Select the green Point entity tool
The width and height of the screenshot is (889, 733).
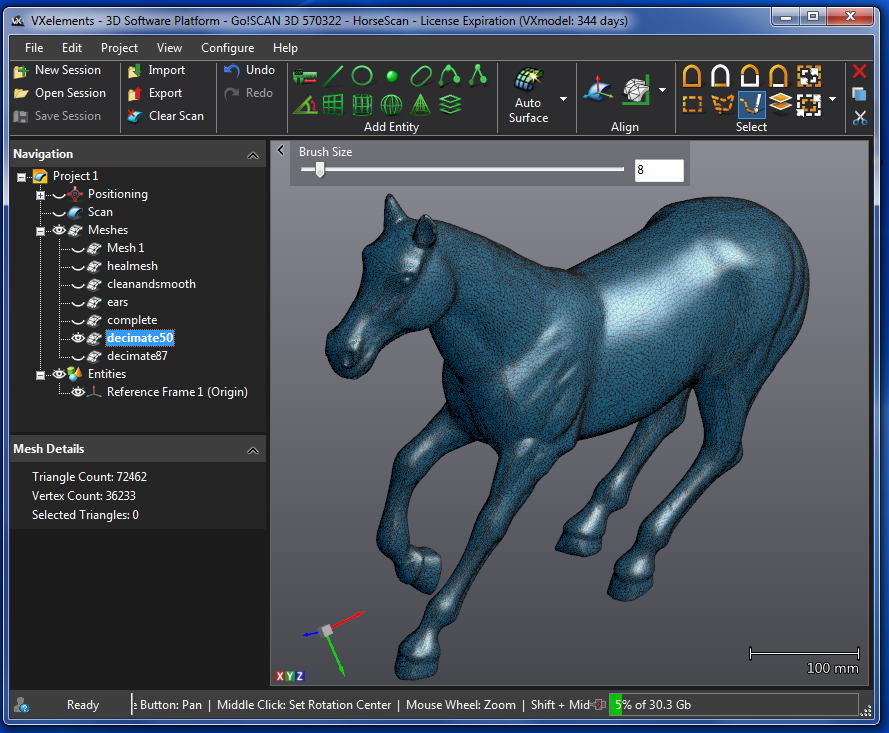coord(392,76)
